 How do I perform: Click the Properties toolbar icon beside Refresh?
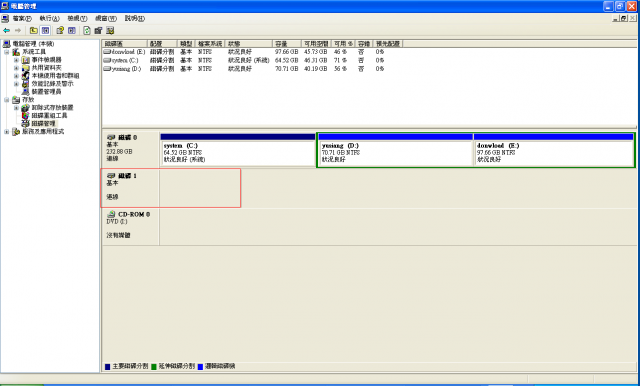point(98,31)
